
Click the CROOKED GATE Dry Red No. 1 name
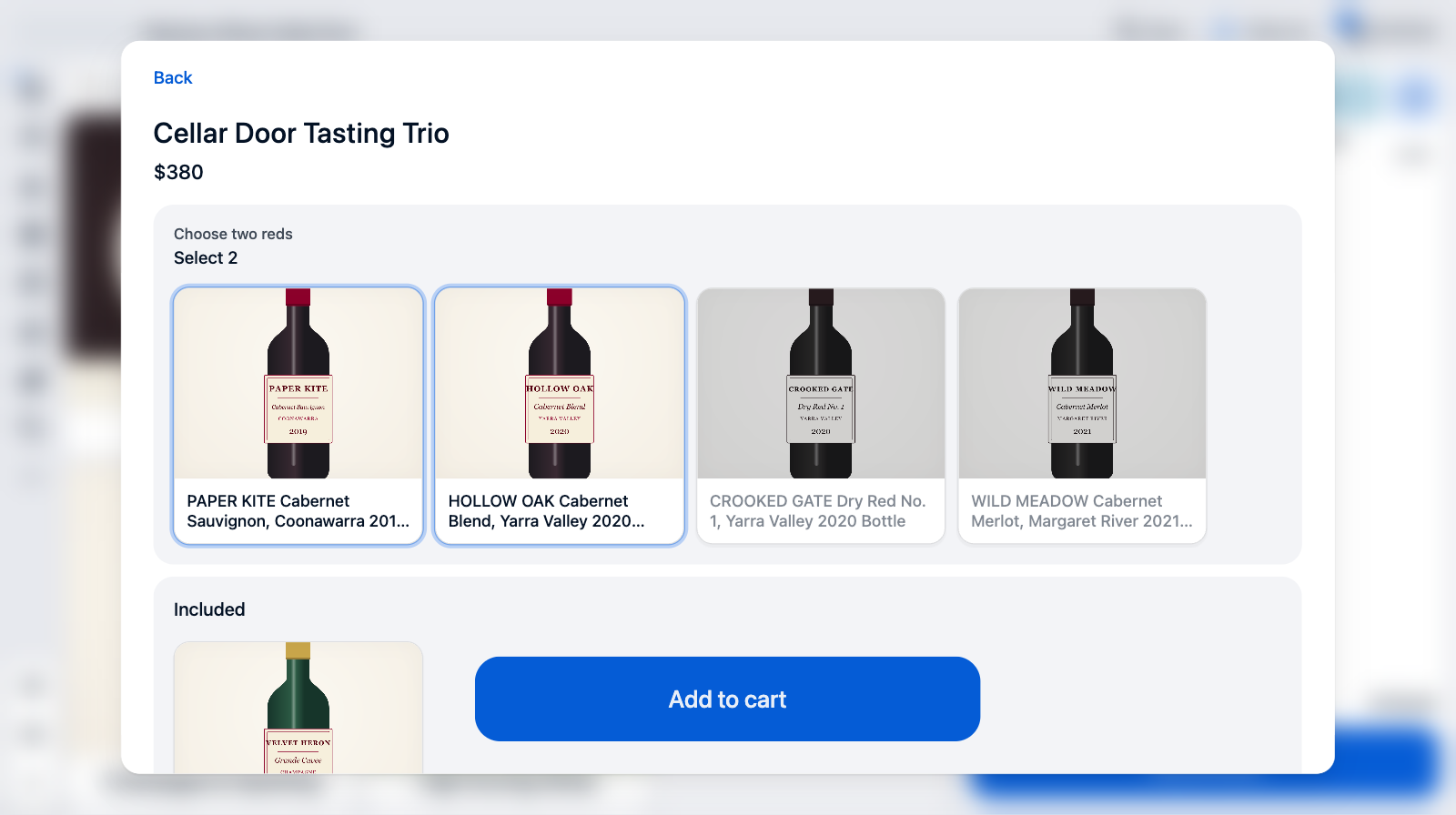tap(817, 511)
